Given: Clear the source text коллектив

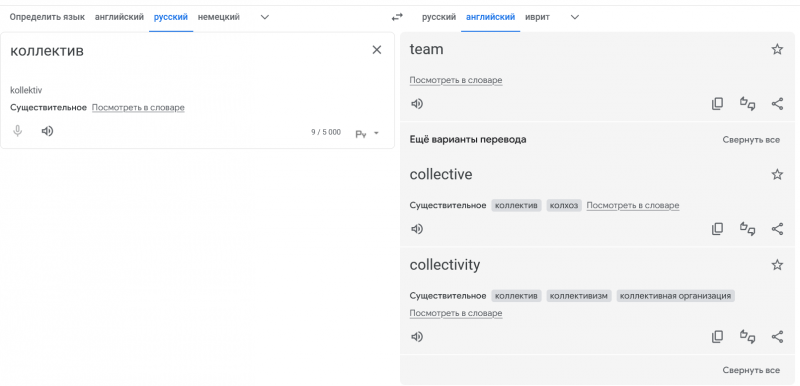Looking at the screenshot, I should point(377,49).
